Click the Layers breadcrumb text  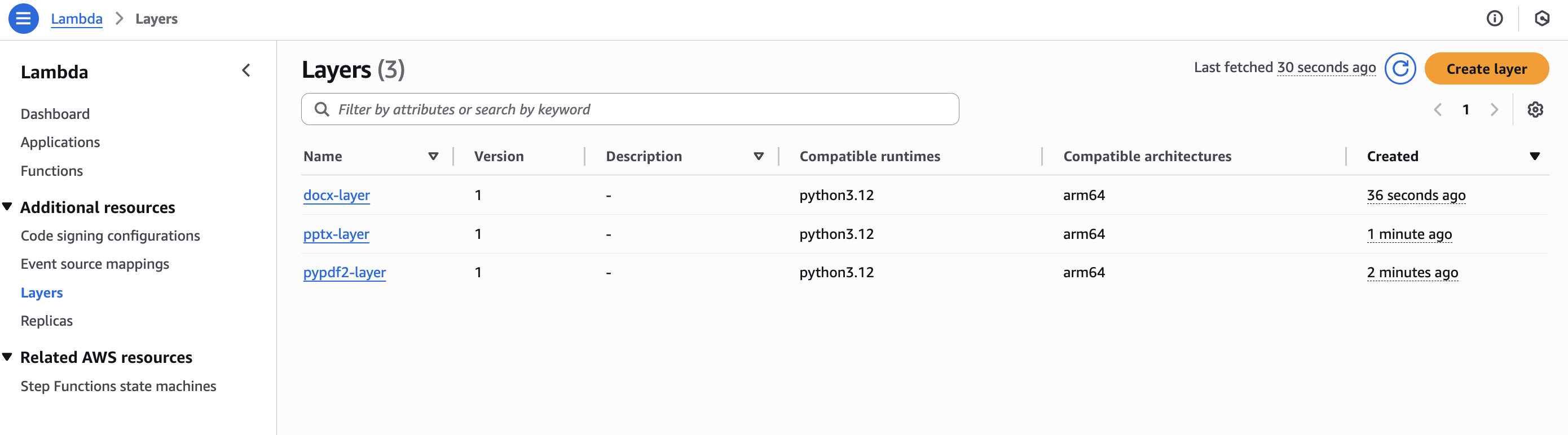(x=156, y=19)
